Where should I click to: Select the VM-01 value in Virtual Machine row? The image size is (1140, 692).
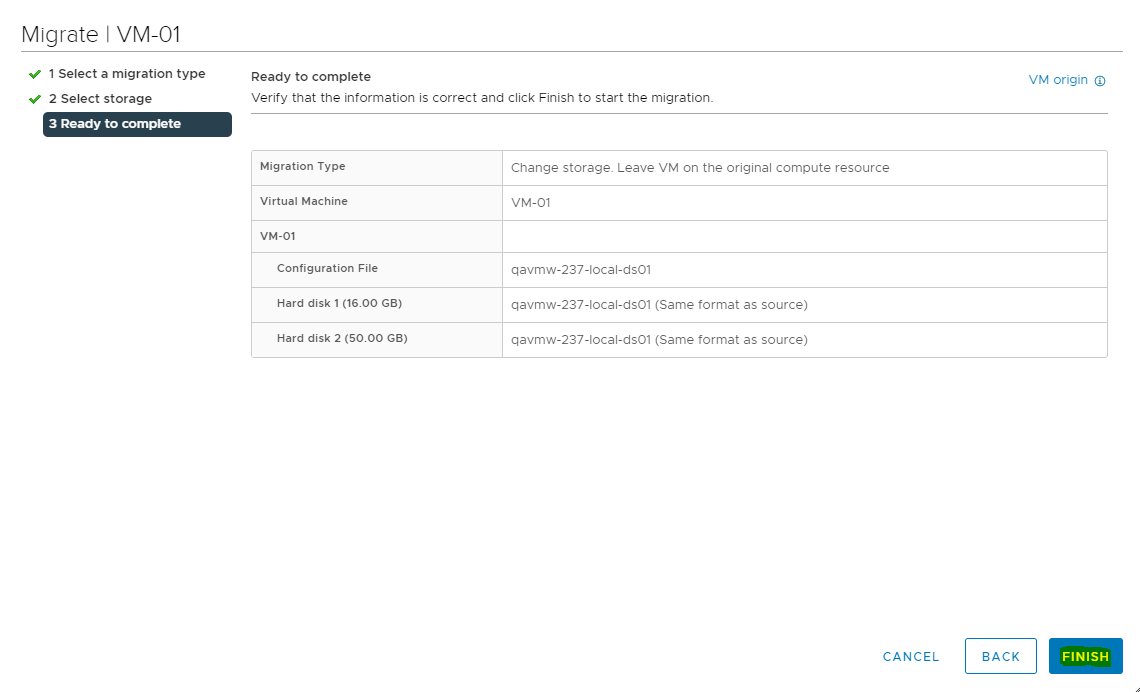point(531,203)
